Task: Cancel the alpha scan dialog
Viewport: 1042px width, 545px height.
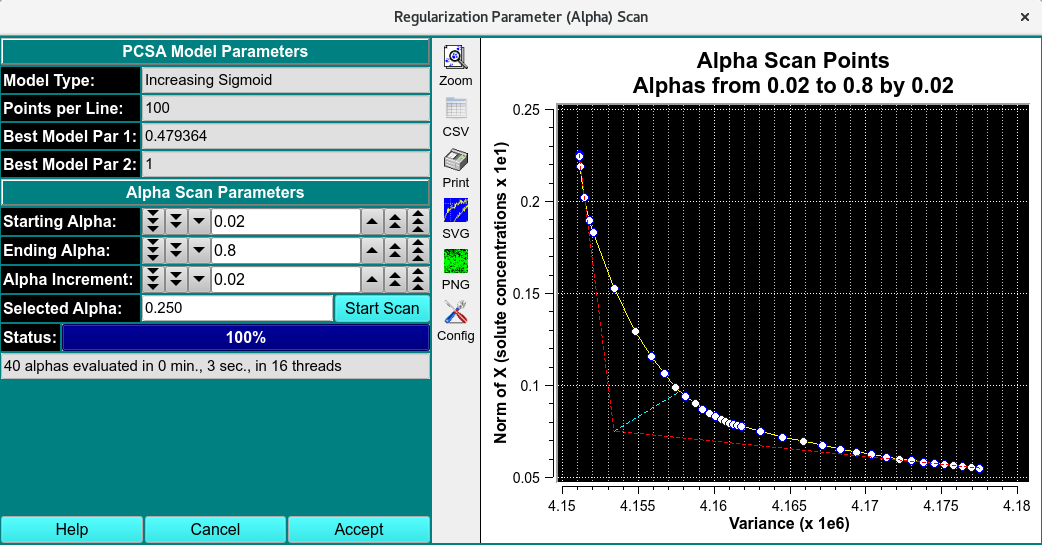Action: pos(215,529)
